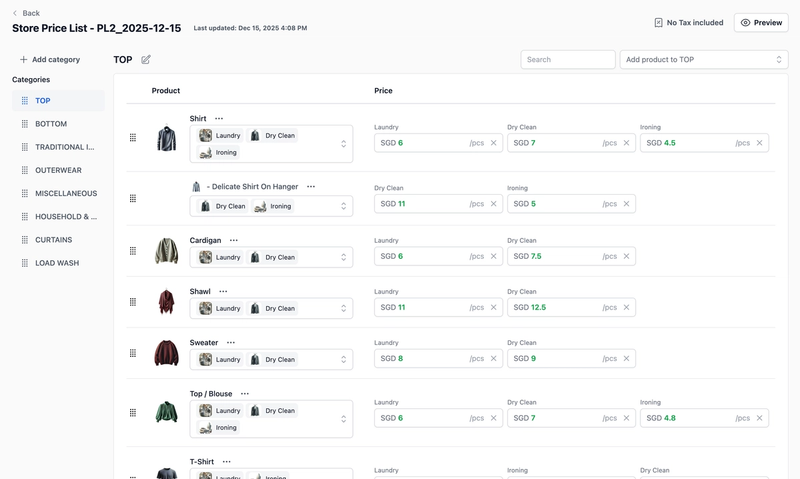Expand the Sweater services selector
Screen dimensions: 800x479
pyautogui.click(x=343, y=360)
